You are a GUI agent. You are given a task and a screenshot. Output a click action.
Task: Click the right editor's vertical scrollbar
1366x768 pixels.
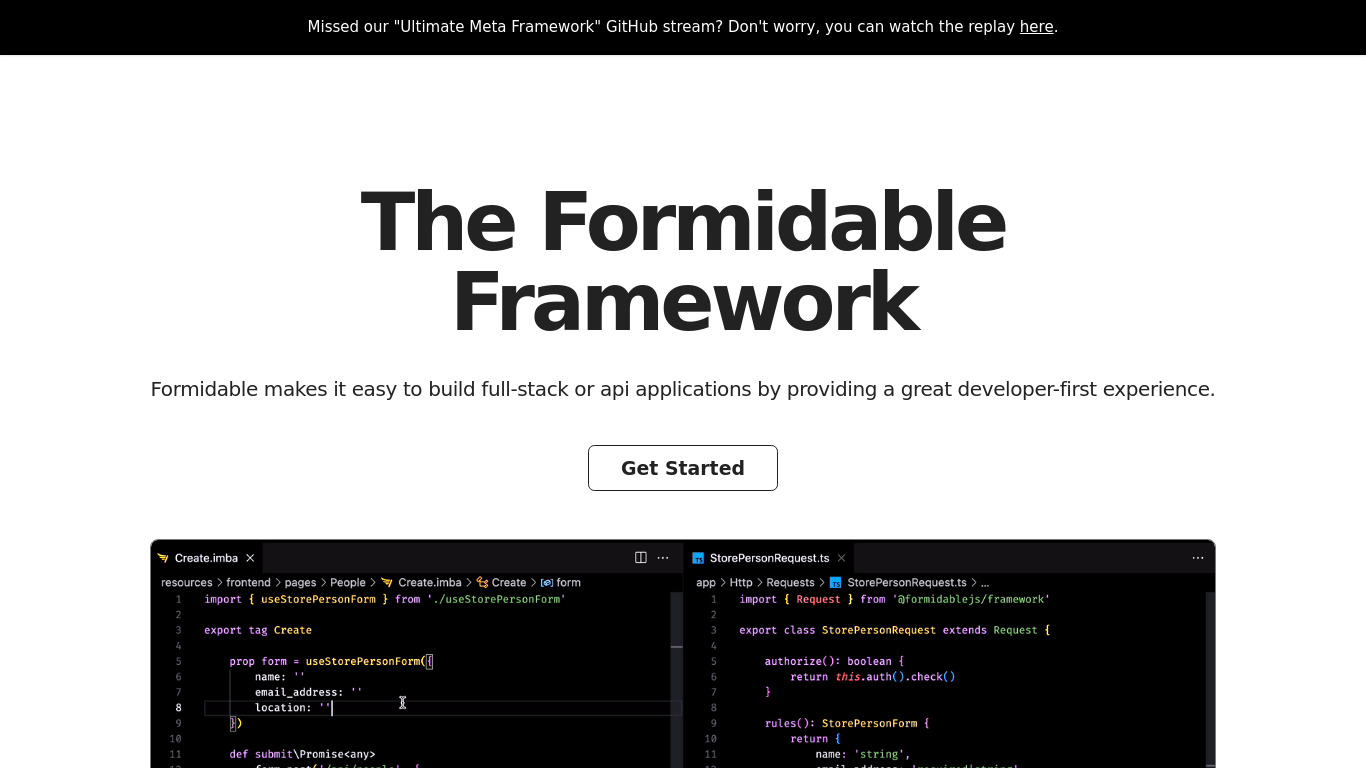(1211, 680)
